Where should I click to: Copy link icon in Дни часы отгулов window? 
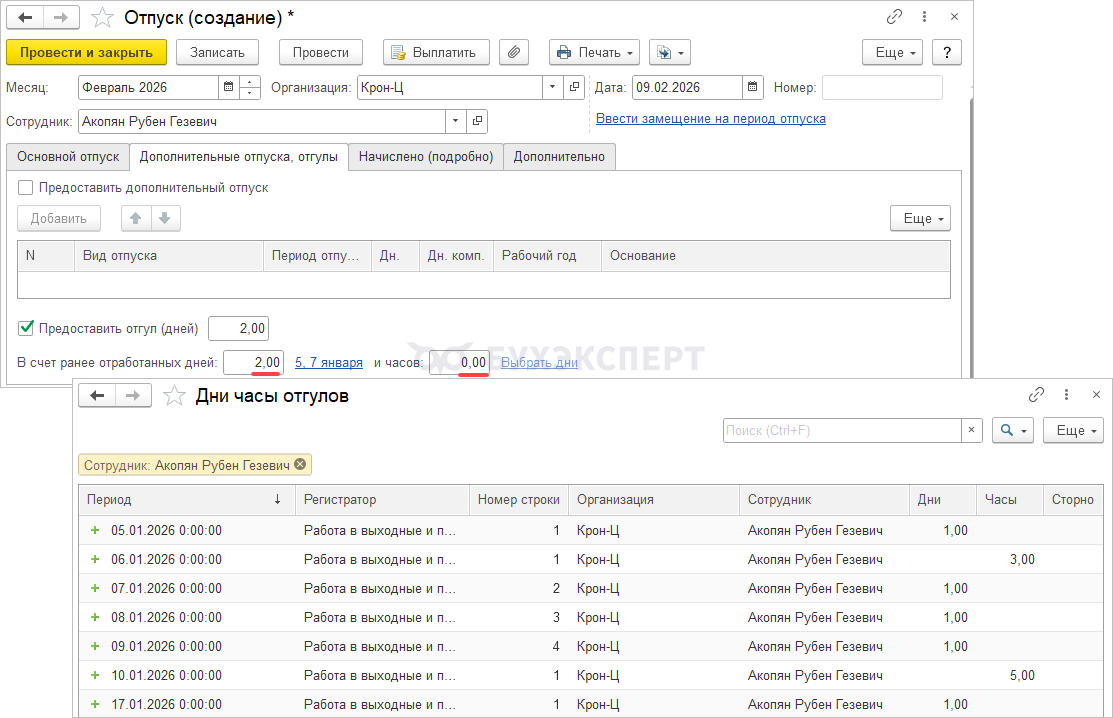tap(1037, 395)
